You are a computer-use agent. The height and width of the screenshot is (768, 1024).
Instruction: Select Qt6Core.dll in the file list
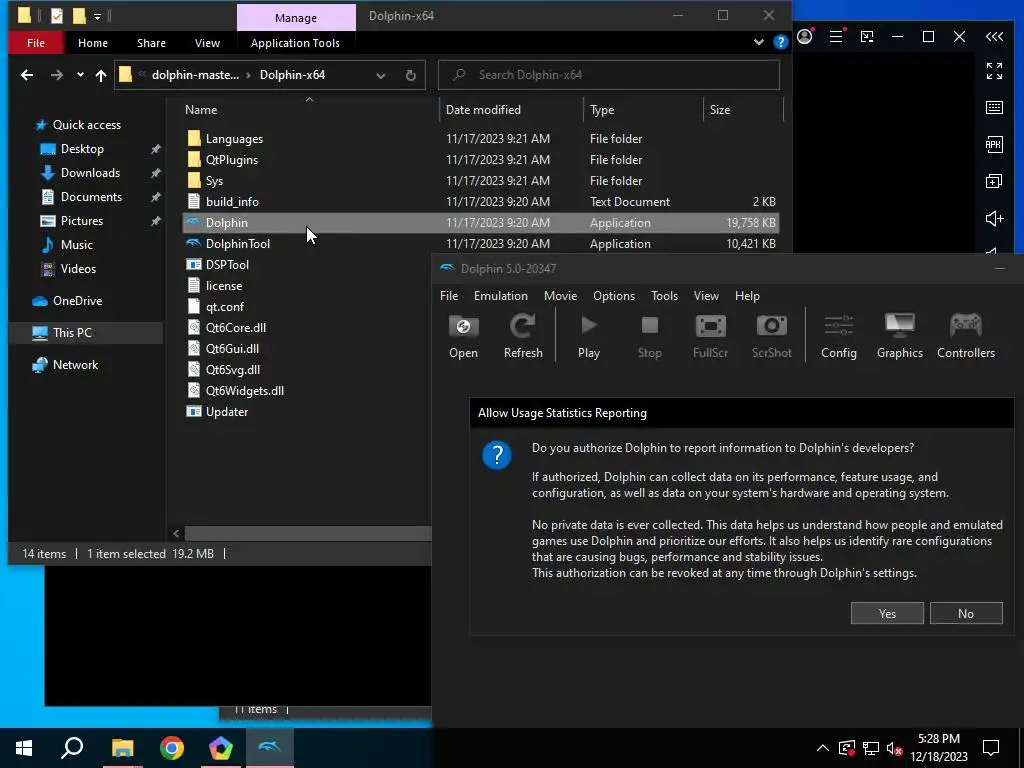click(x=236, y=328)
